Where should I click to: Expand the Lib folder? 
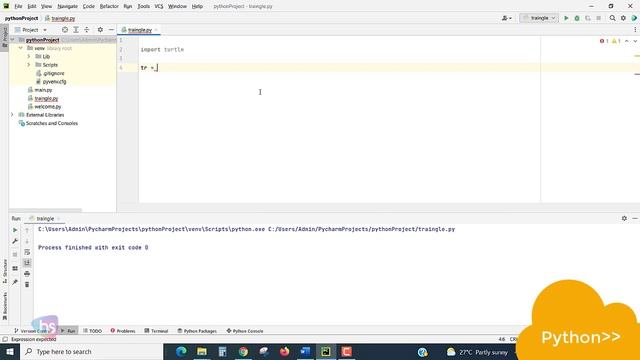(x=29, y=56)
